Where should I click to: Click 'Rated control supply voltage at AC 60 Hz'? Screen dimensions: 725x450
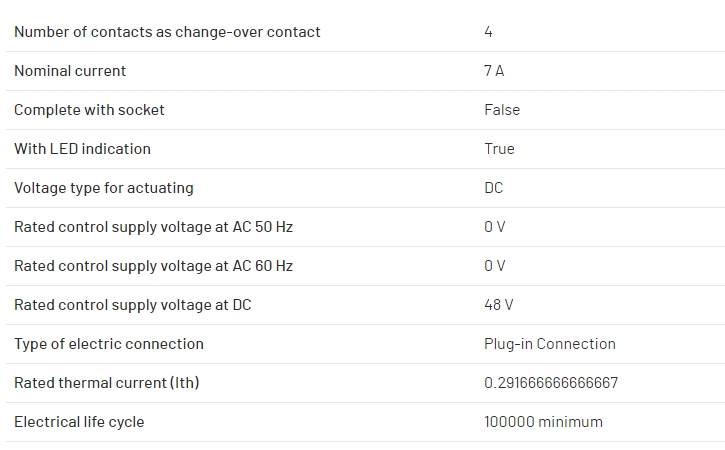coord(154,265)
